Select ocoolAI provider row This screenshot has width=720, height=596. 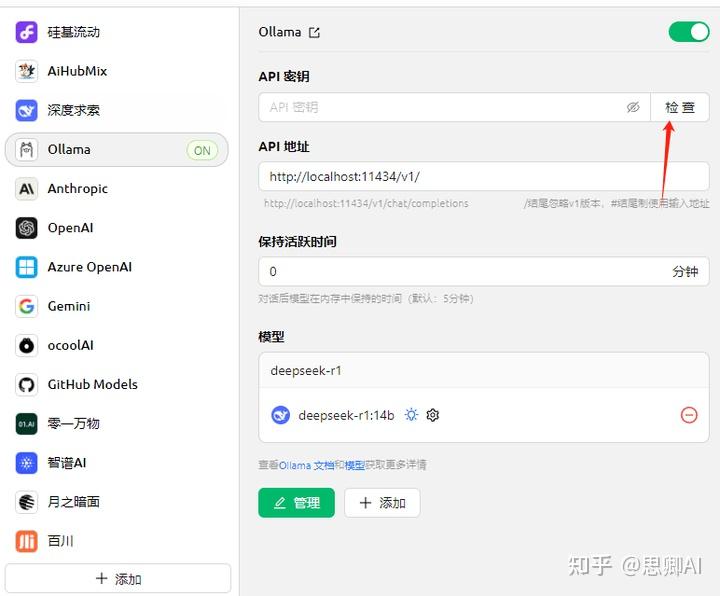click(x=117, y=345)
